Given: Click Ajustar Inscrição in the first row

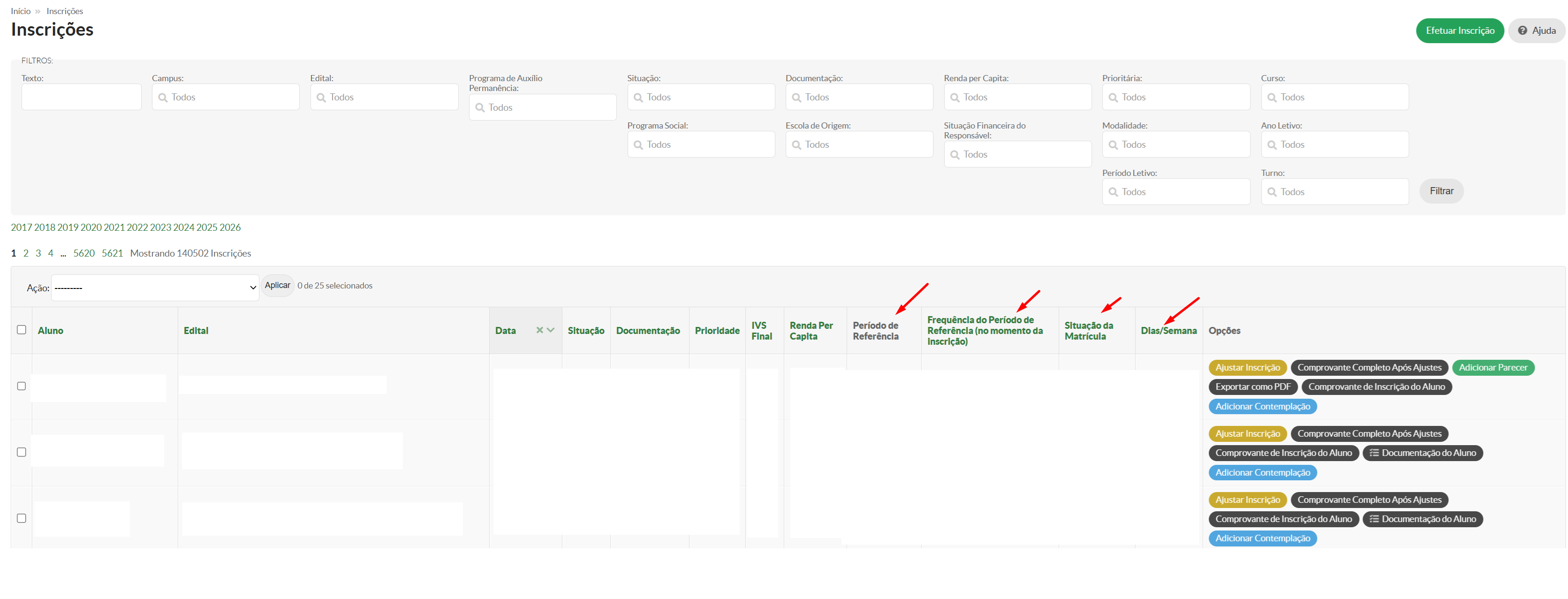Looking at the screenshot, I should [1247, 368].
